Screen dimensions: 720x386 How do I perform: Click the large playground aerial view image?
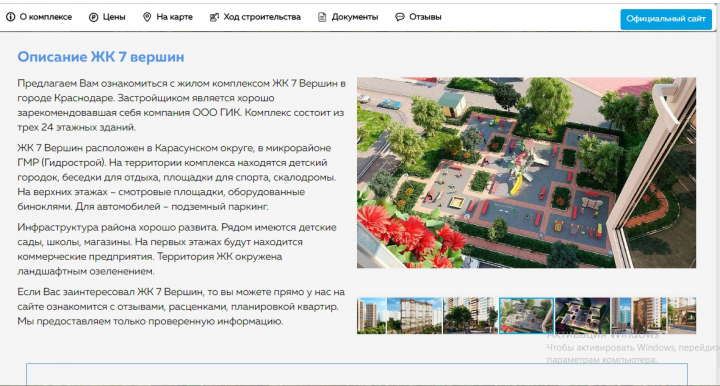[526, 173]
